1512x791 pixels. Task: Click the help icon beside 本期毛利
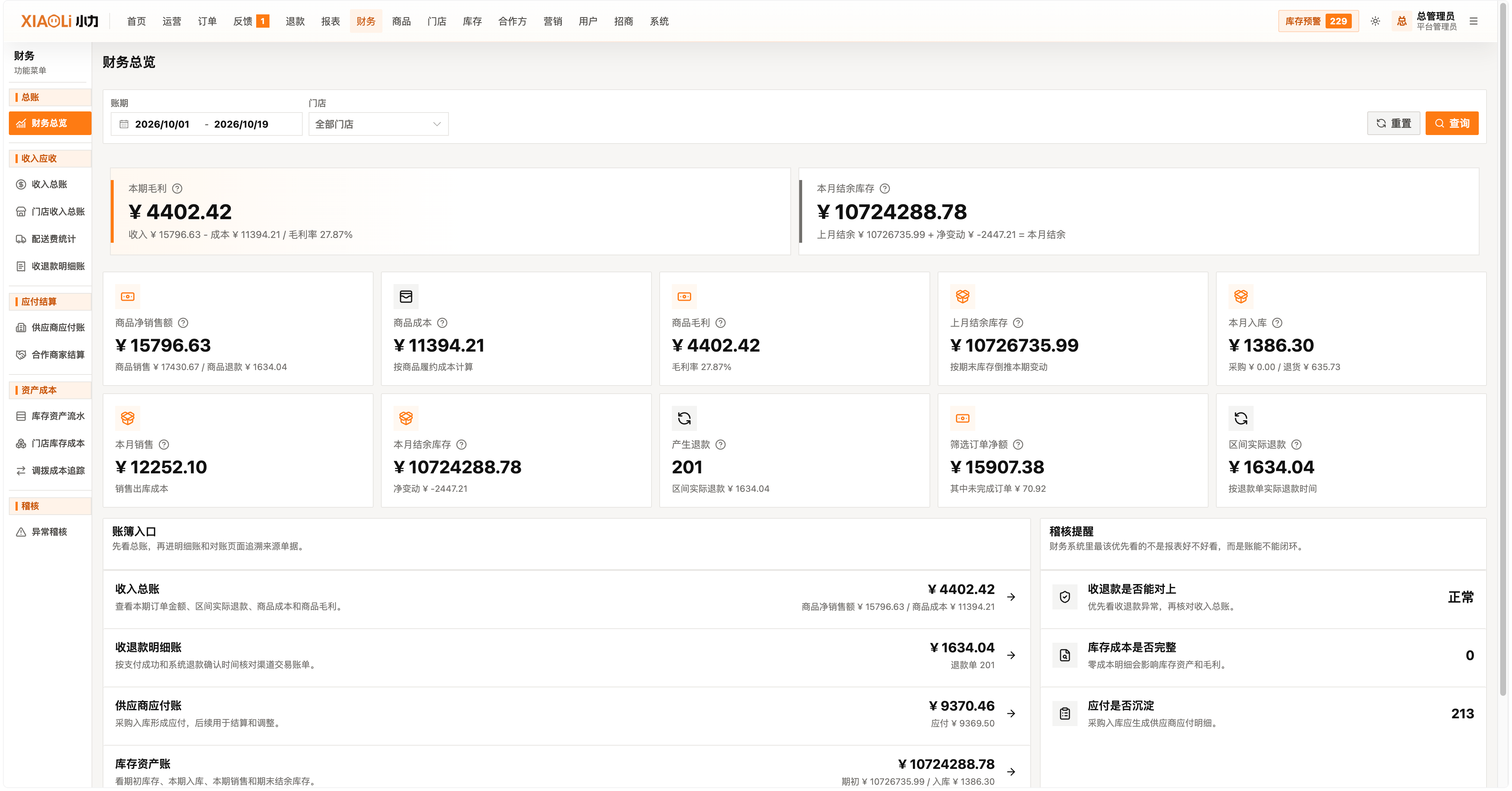[177, 189]
